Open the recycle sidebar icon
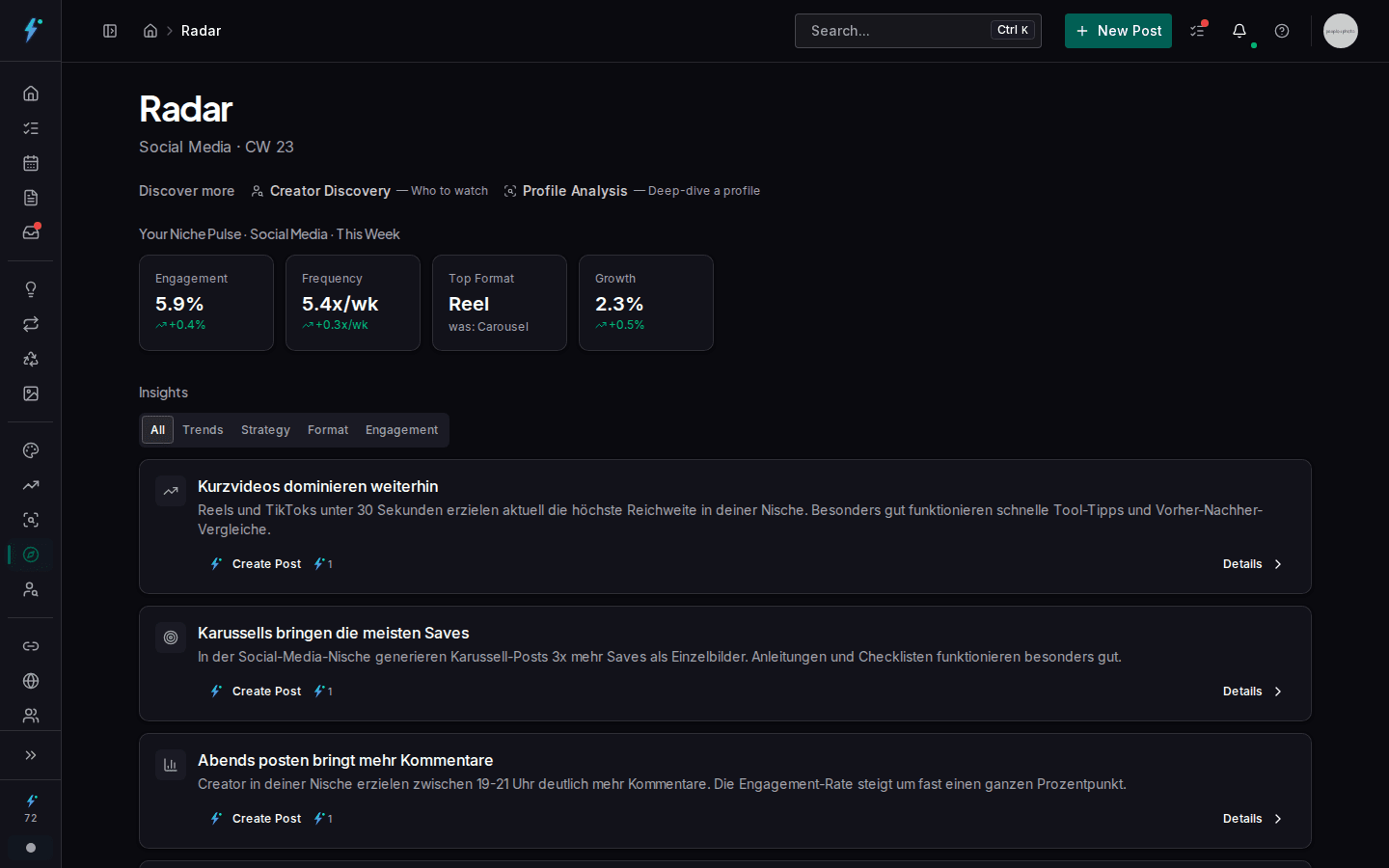This screenshot has height=868, width=1389. pos(31,359)
